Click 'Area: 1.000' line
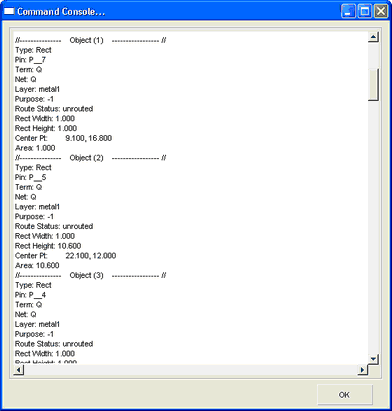Image resolution: width=392 pixels, height=411 pixels. coord(35,148)
